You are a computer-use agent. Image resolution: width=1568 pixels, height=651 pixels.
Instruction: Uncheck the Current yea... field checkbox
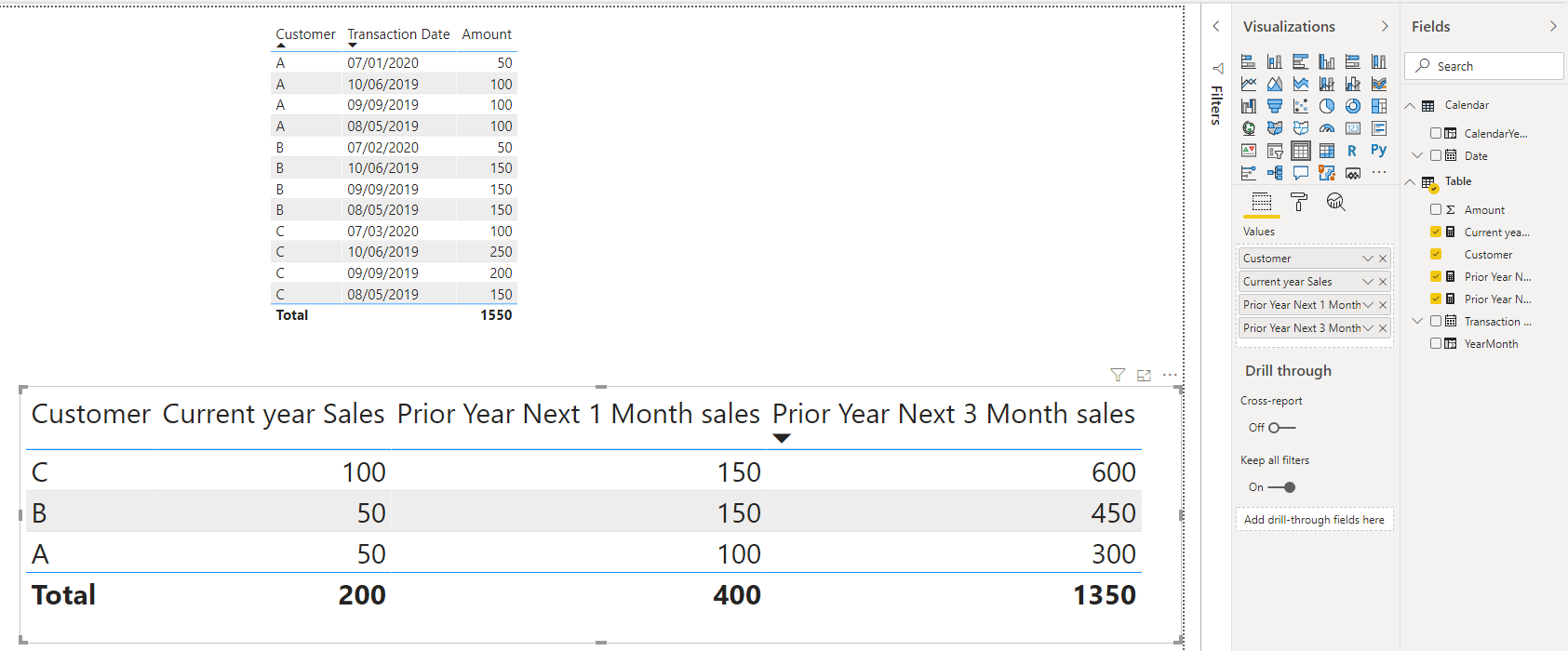[1436, 232]
